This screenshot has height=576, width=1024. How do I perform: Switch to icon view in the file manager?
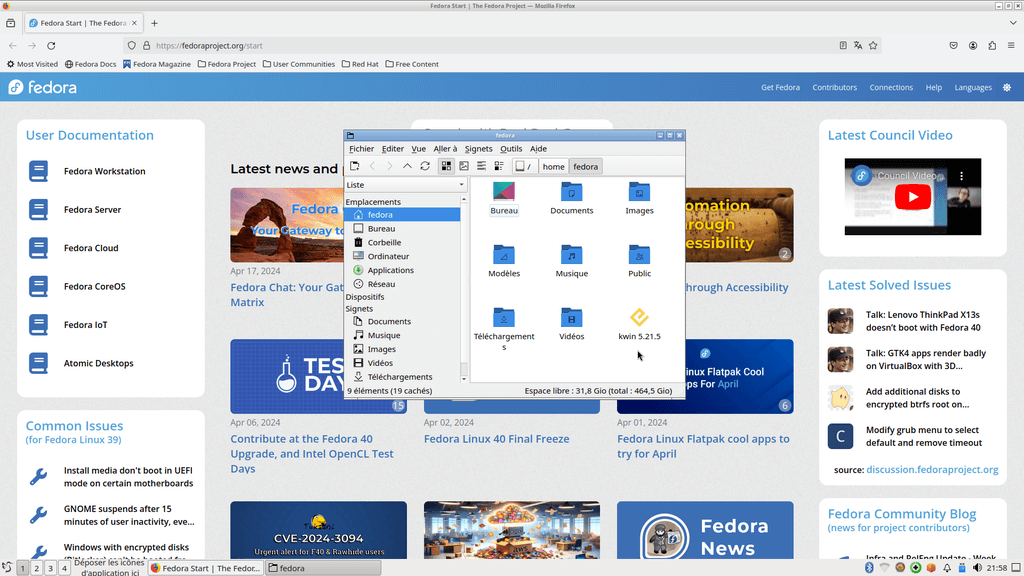click(x=446, y=167)
